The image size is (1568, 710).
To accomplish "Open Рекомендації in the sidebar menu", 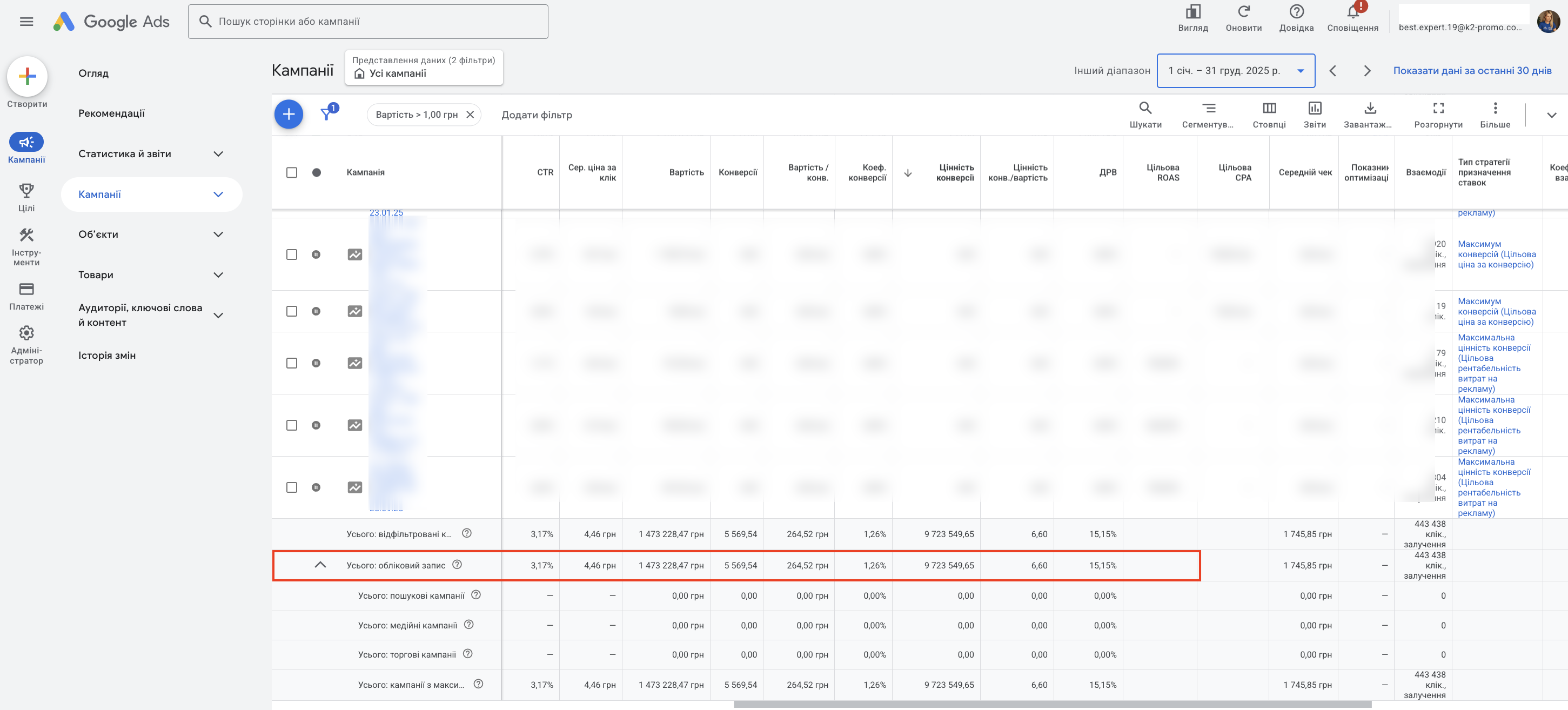I will point(111,113).
